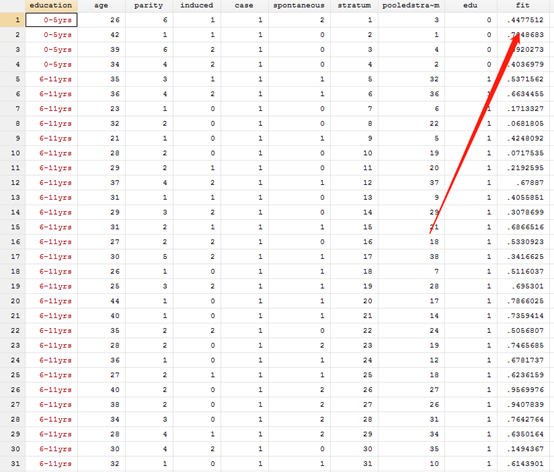Click row number 12 header
Screen dimensions: 554x472
[x=12, y=183]
